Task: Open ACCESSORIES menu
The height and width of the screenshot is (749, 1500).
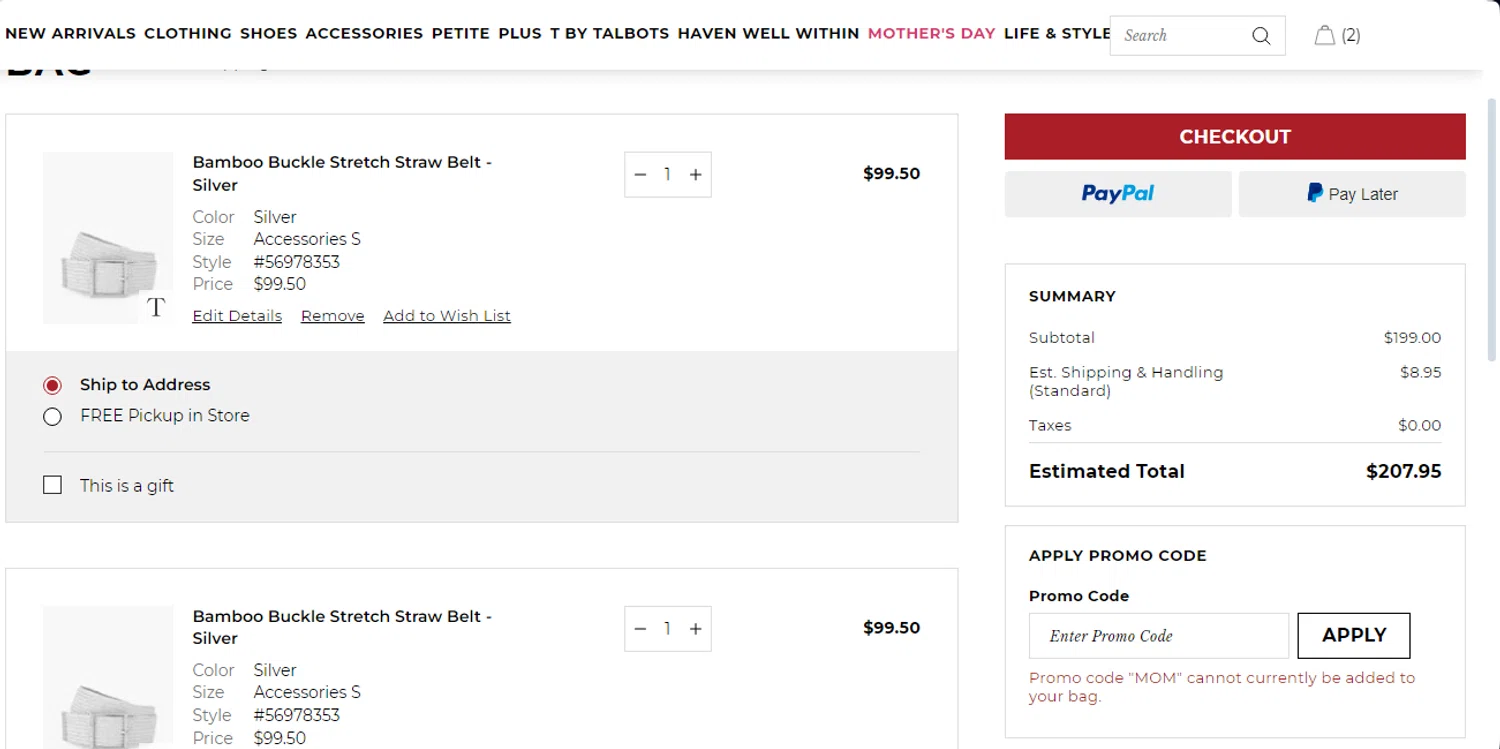Action: pyautogui.click(x=364, y=33)
